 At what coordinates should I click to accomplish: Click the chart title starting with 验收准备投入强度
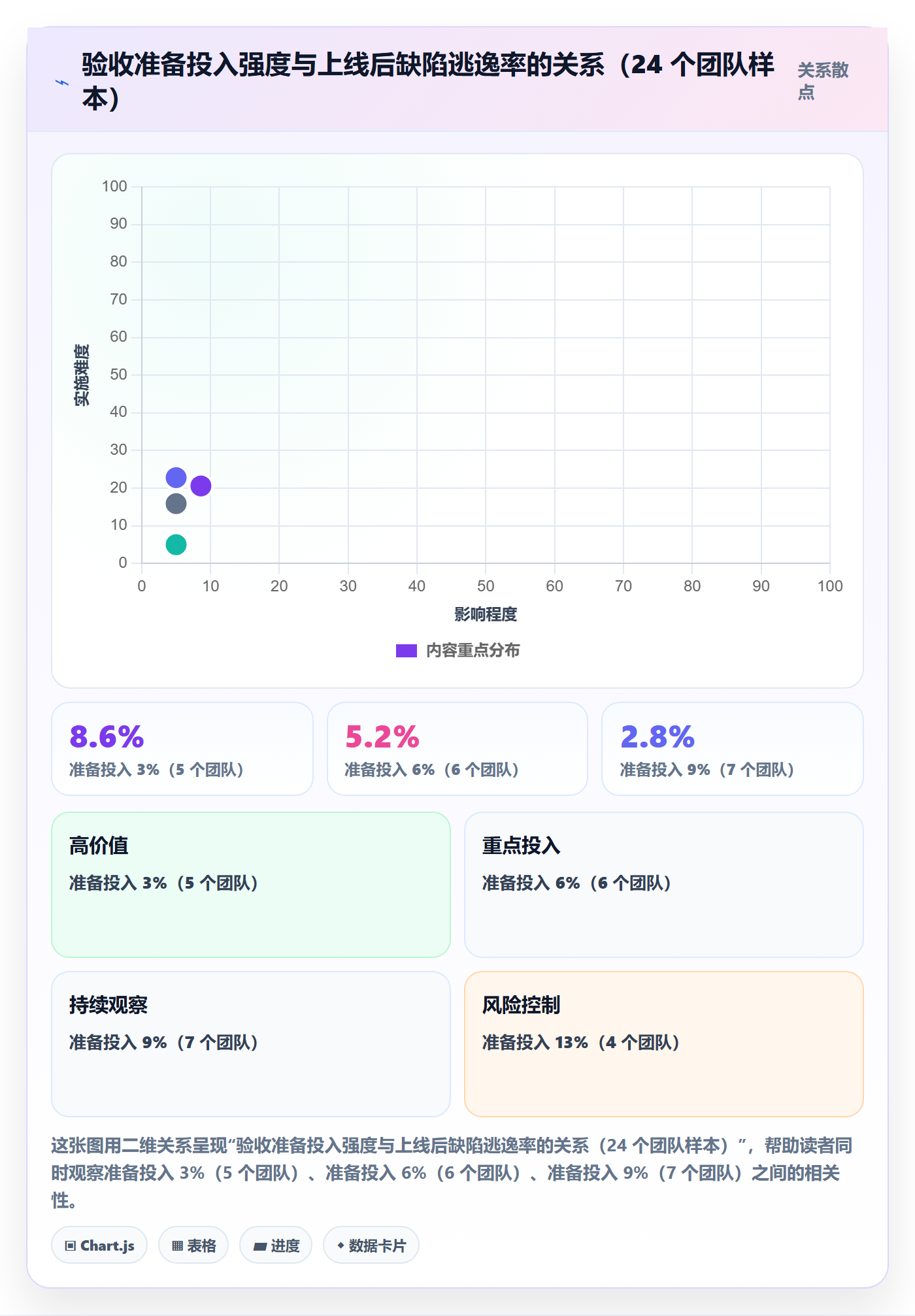(428, 81)
